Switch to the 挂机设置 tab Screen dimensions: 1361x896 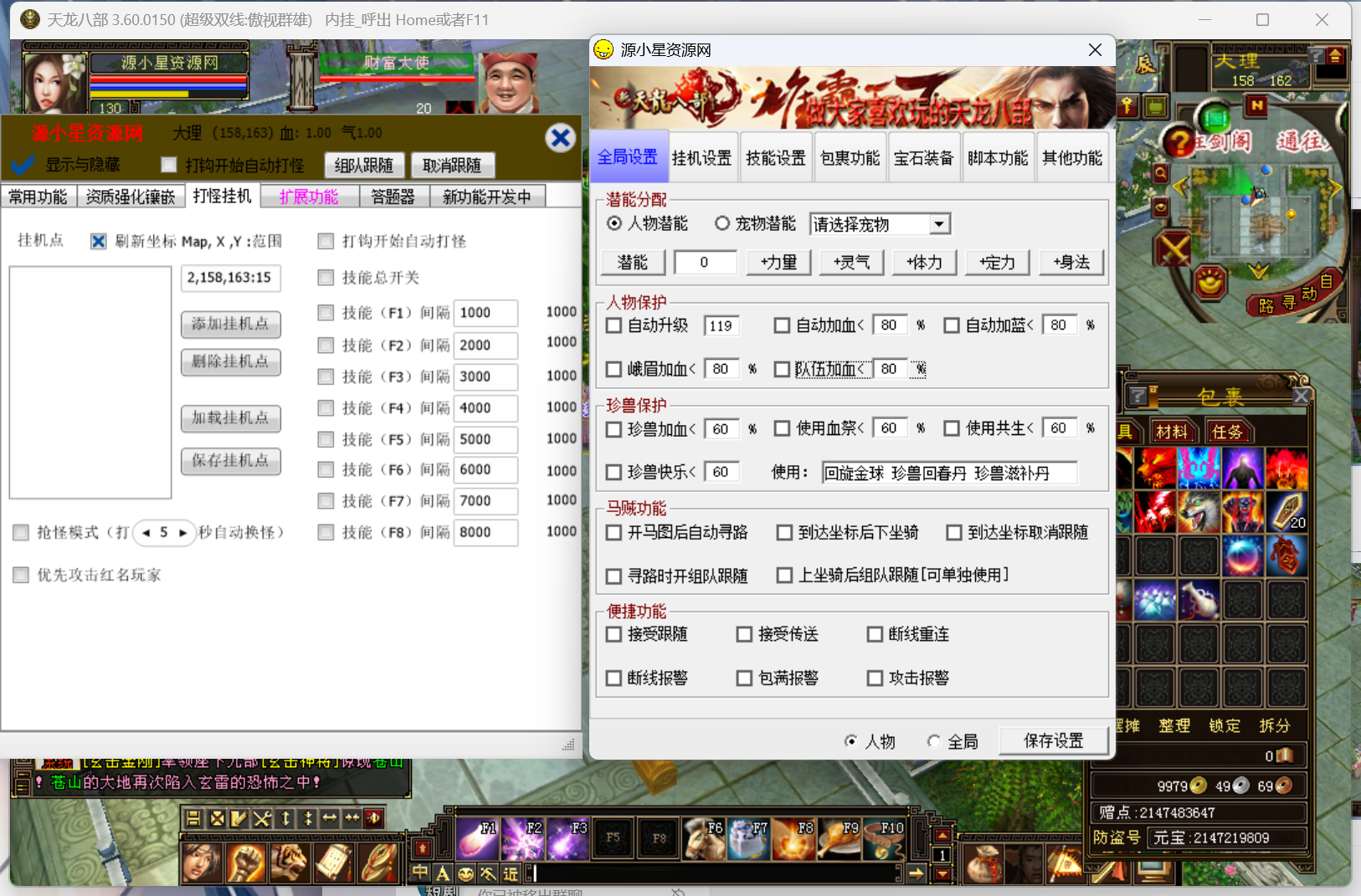click(701, 157)
